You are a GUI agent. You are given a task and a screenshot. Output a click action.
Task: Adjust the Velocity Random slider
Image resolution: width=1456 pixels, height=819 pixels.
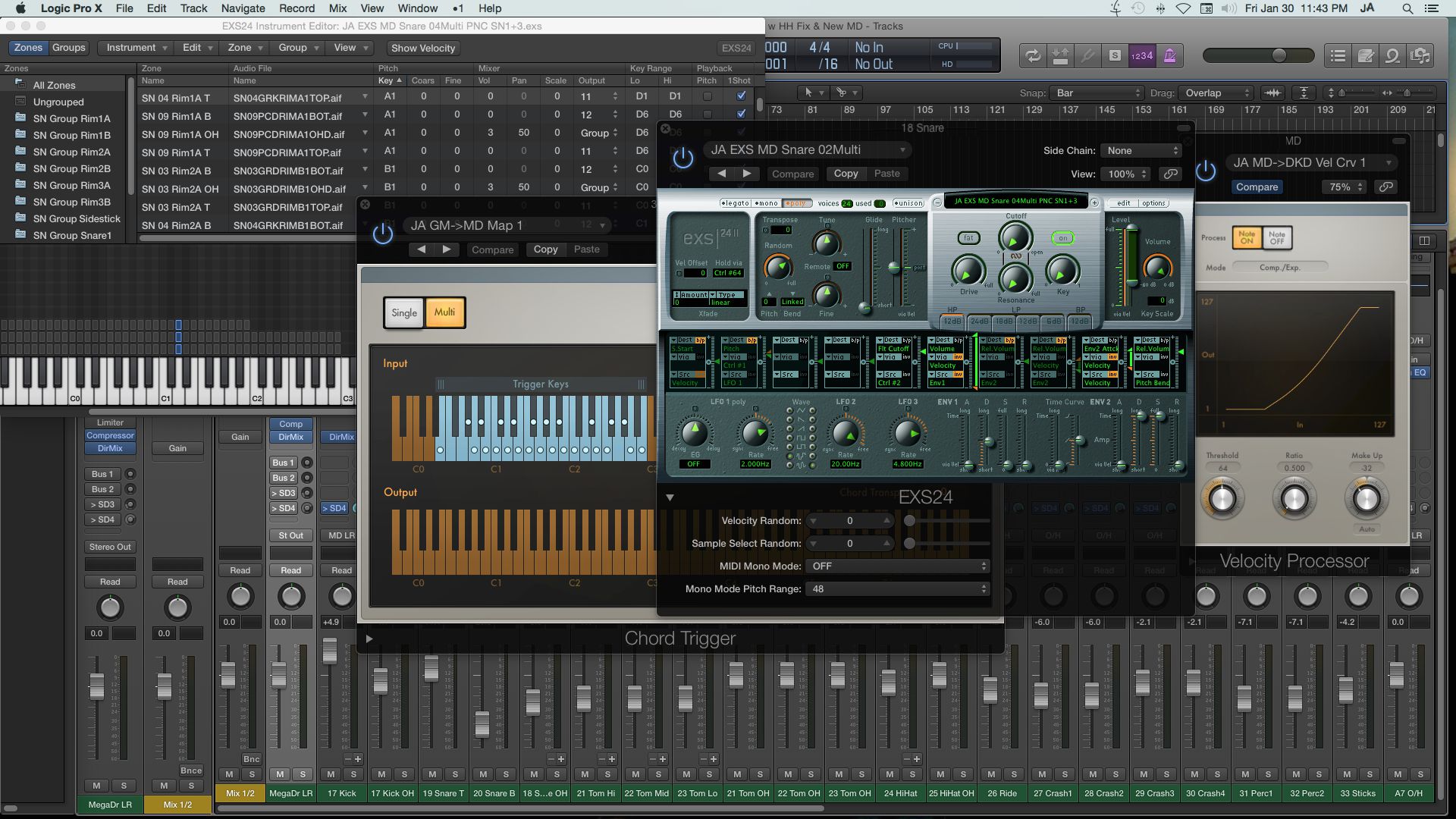(x=948, y=521)
